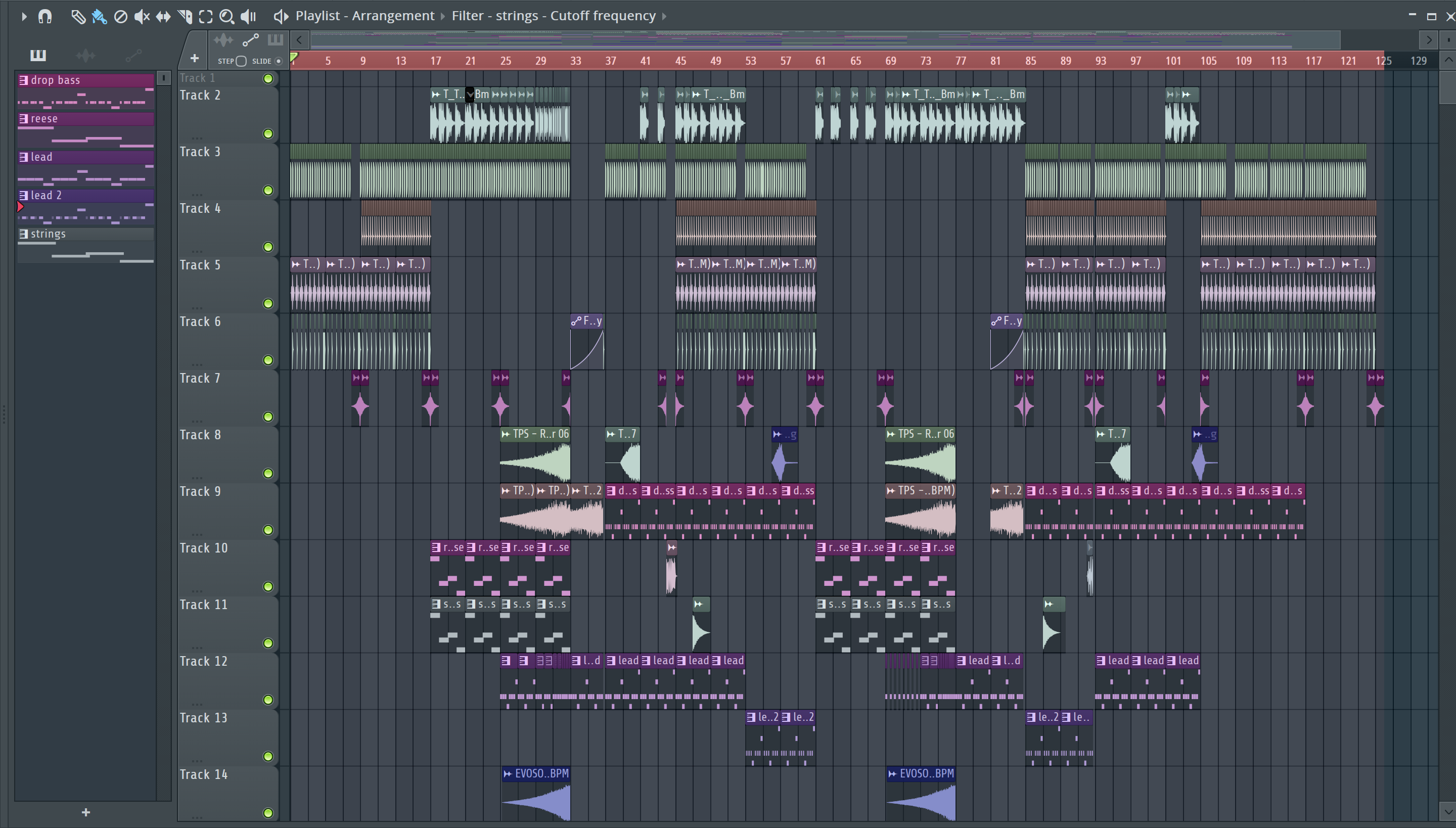The height and width of the screenshot is (828, 1456).
Task: Add new pattern with bottom plus button
Action: click(x=86, y=812)
